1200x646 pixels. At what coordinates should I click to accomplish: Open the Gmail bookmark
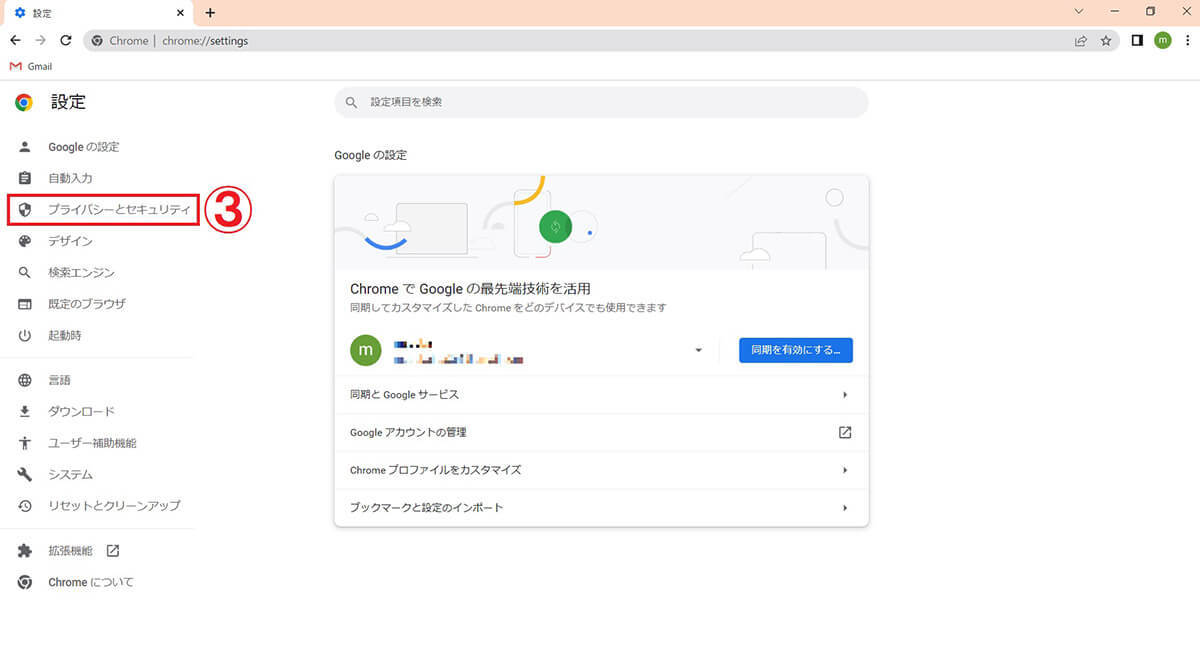pos(30,66)
